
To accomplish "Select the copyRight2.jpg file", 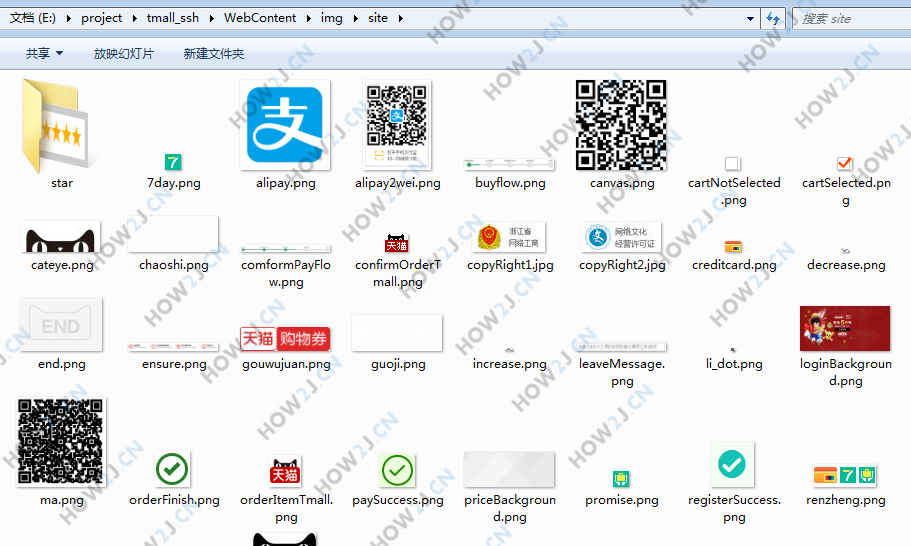I will coord(621,237).
